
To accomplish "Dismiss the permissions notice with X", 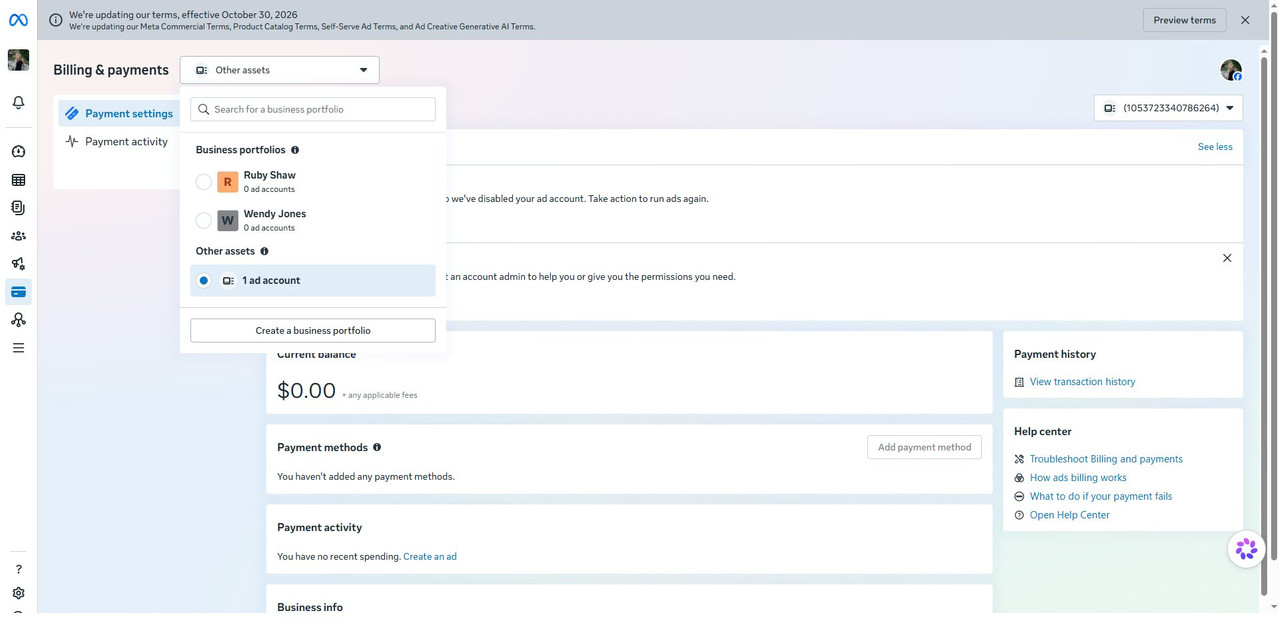I will click(1227, 258).
